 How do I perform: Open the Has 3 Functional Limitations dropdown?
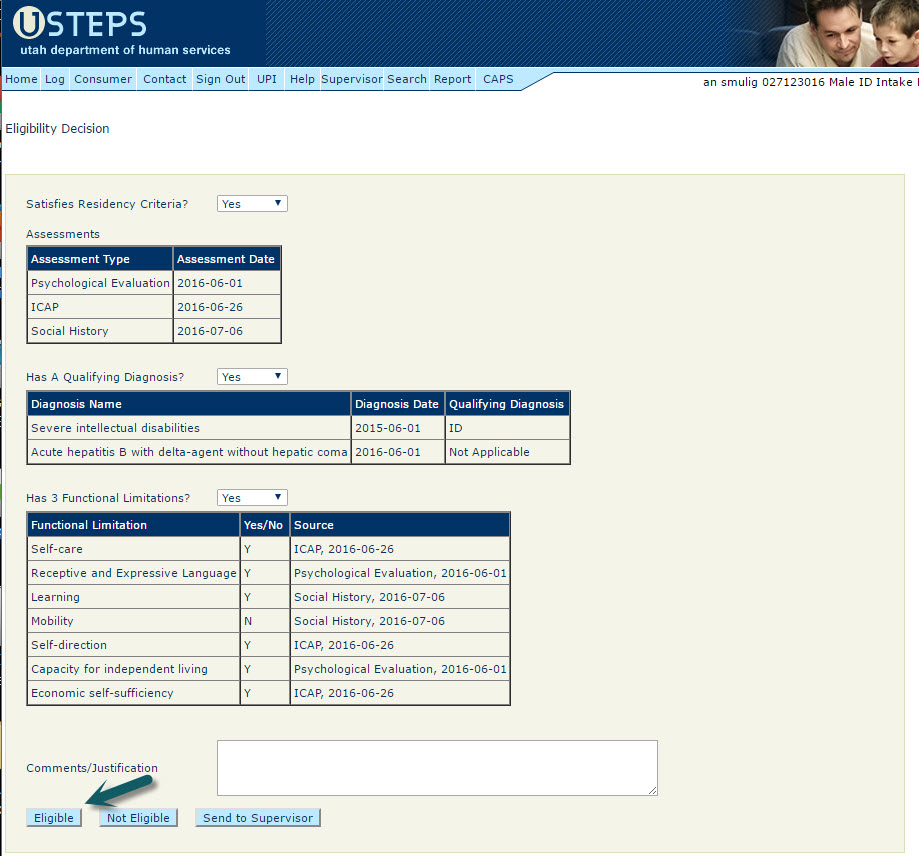tap(252, 498)
